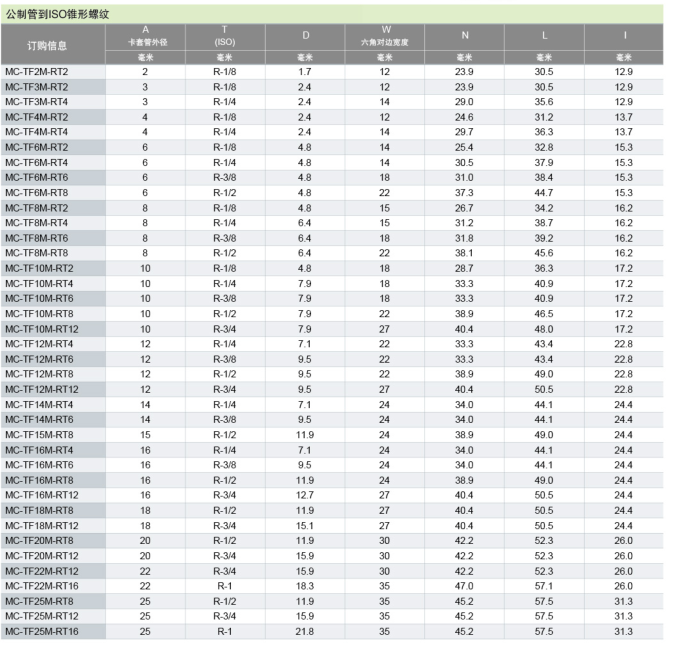Image resolution: width=673 pixels, height=646 pixels.
Task: Click D value 1.7 in MC-TF2M-RT2 row
Action: click(x=305, y=72)
